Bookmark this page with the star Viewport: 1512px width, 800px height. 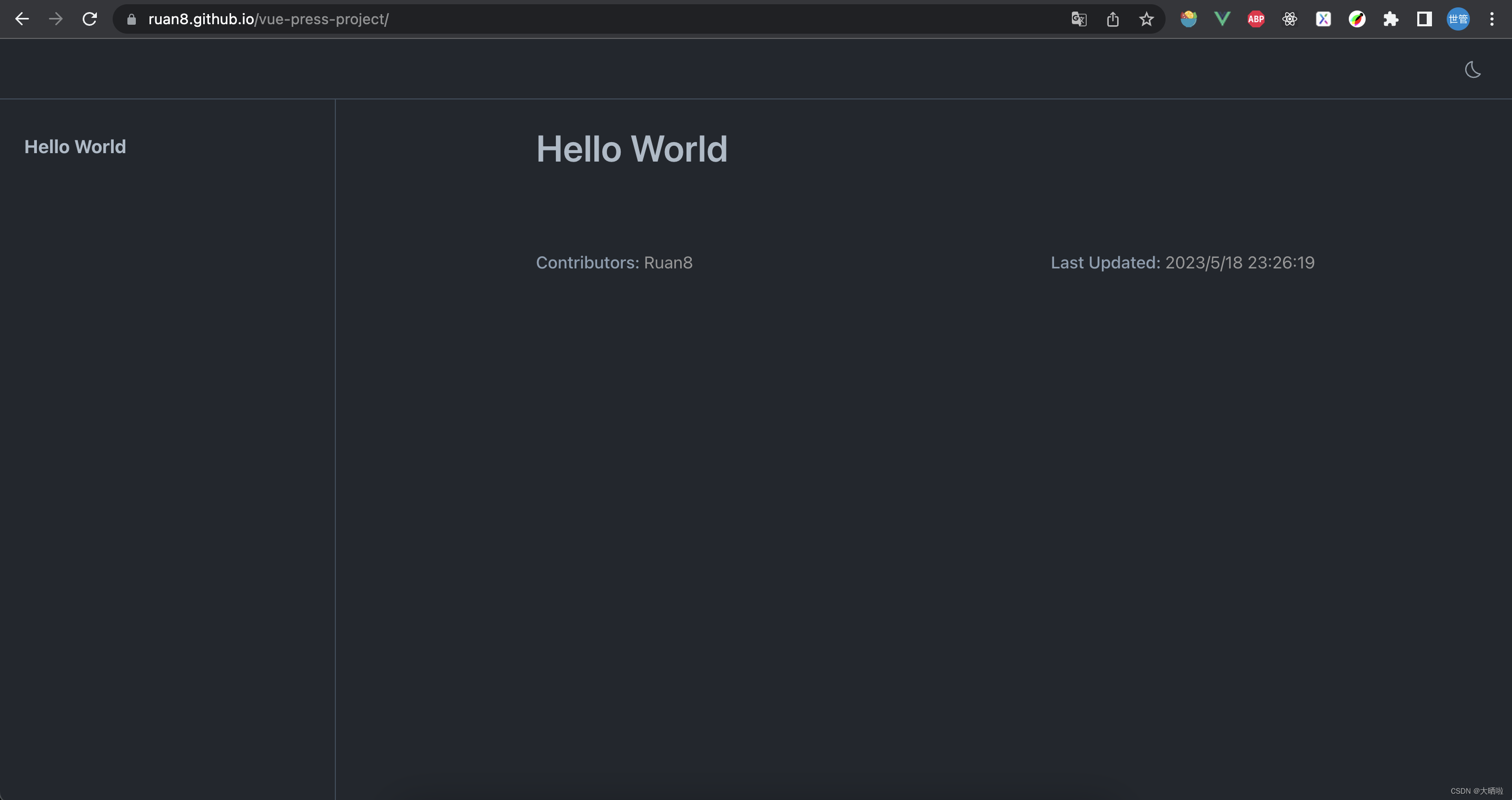[x=1146, y=19]
